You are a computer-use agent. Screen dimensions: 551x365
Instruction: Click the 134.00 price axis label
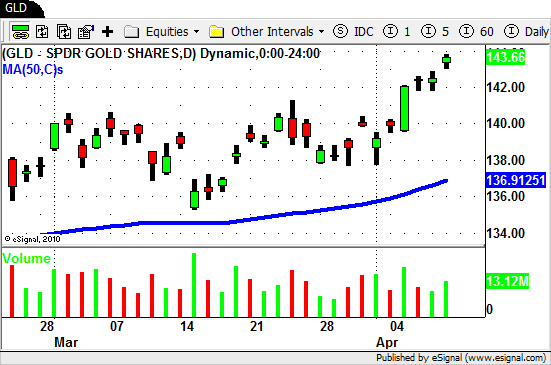point(505,233)
